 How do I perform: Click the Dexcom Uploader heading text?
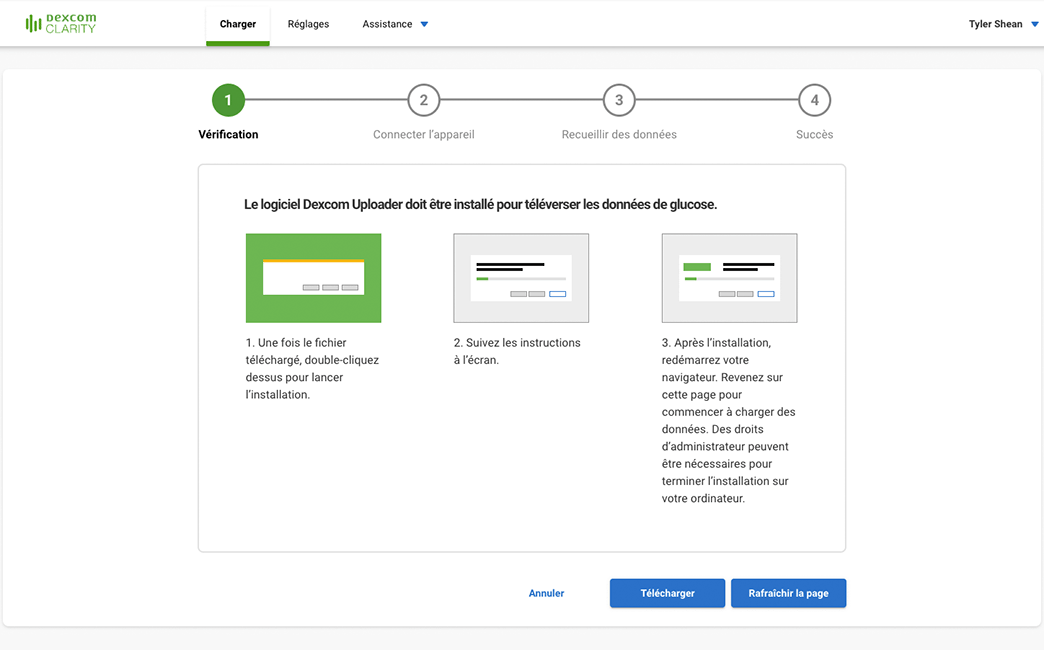point(480,204)
